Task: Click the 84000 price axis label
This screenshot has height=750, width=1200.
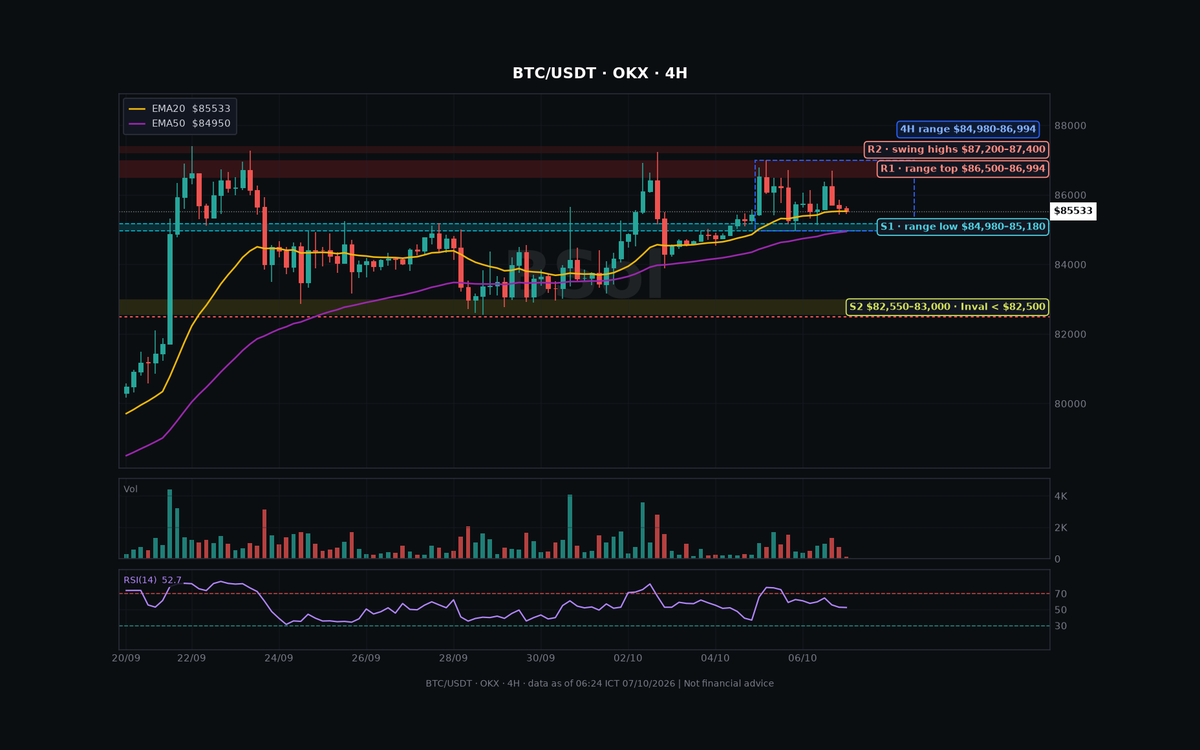Action: (1070, 265)
